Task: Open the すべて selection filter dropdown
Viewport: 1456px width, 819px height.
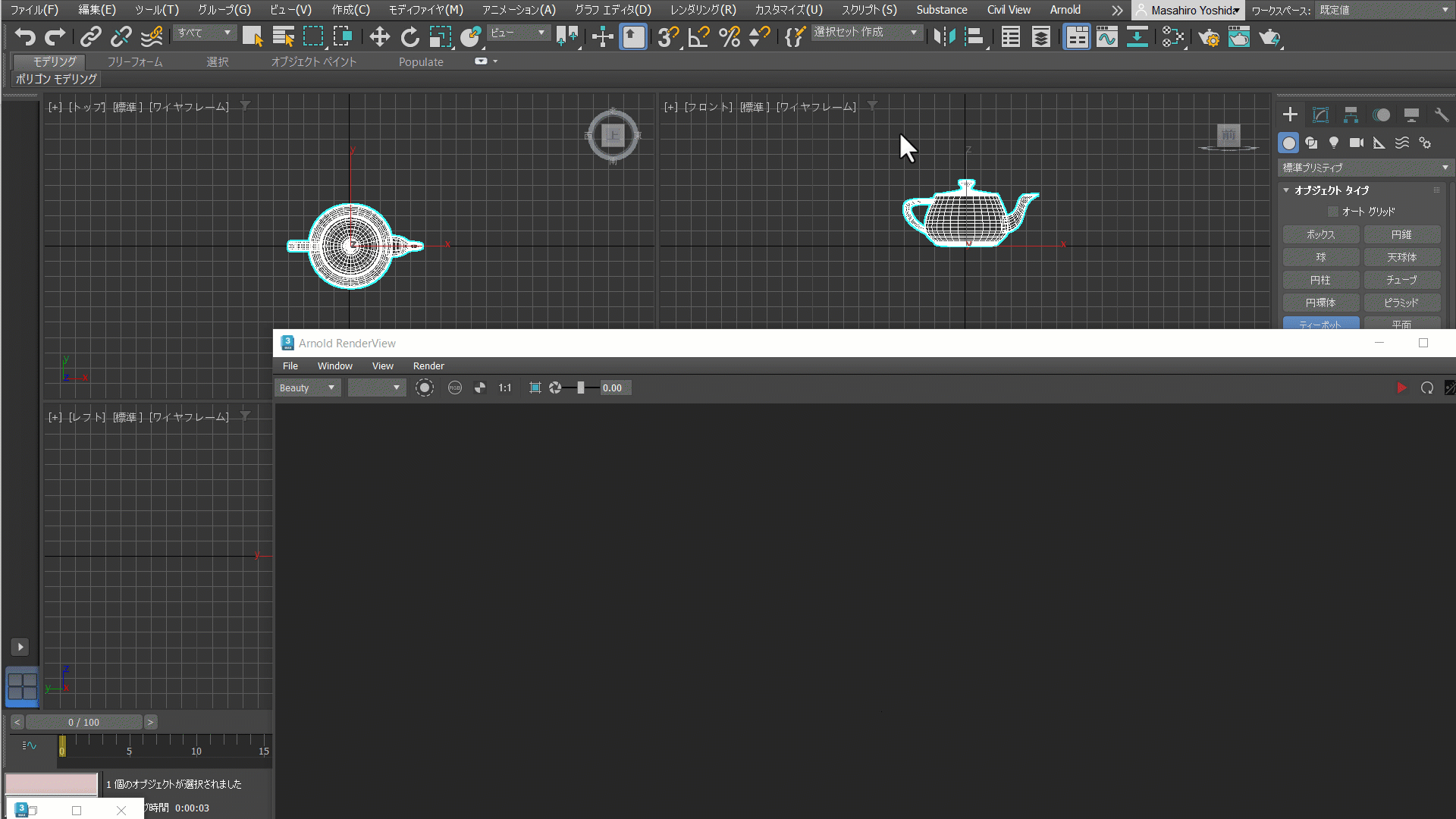Action: click(205, 33)
